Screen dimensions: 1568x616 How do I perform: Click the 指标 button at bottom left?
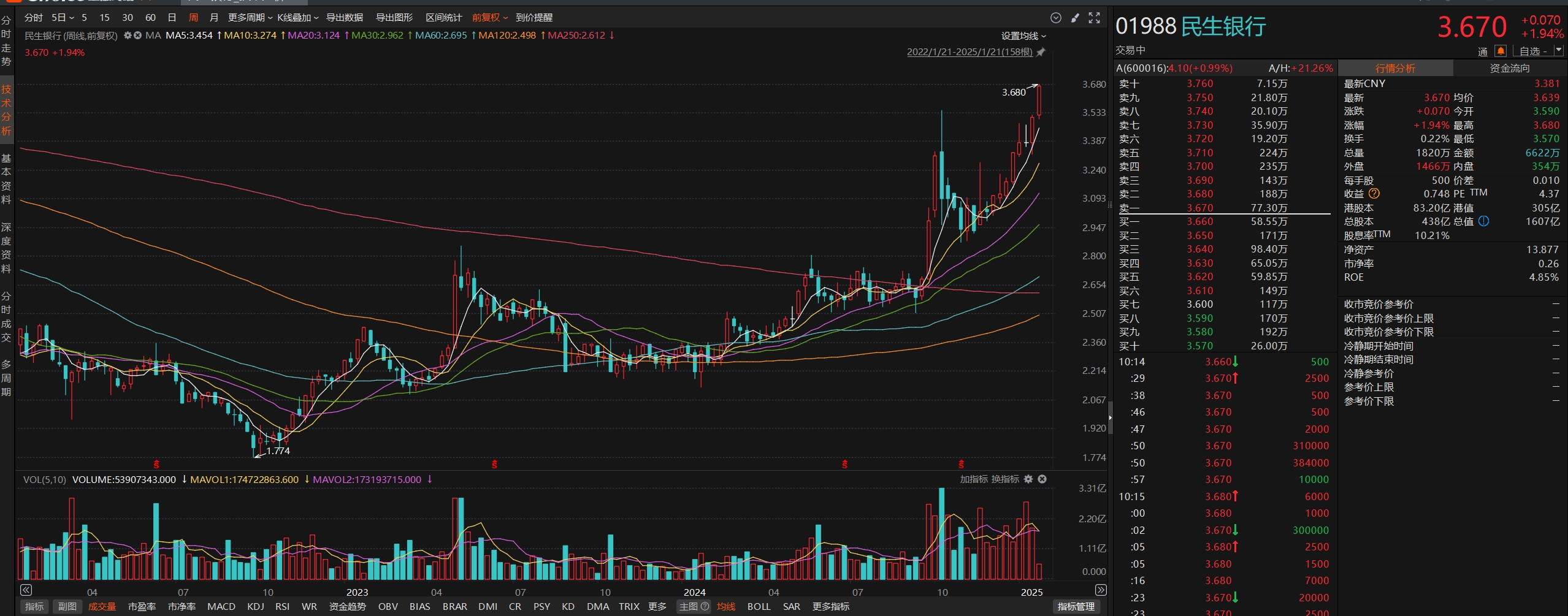point(34,606)
